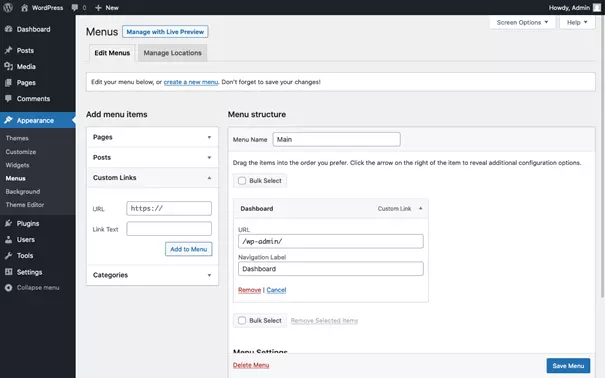Image resolution: width=605 pixels, height=378 pixels.
Task: Open the Plugins sidebar menu label
Action: tap(28, 223)
